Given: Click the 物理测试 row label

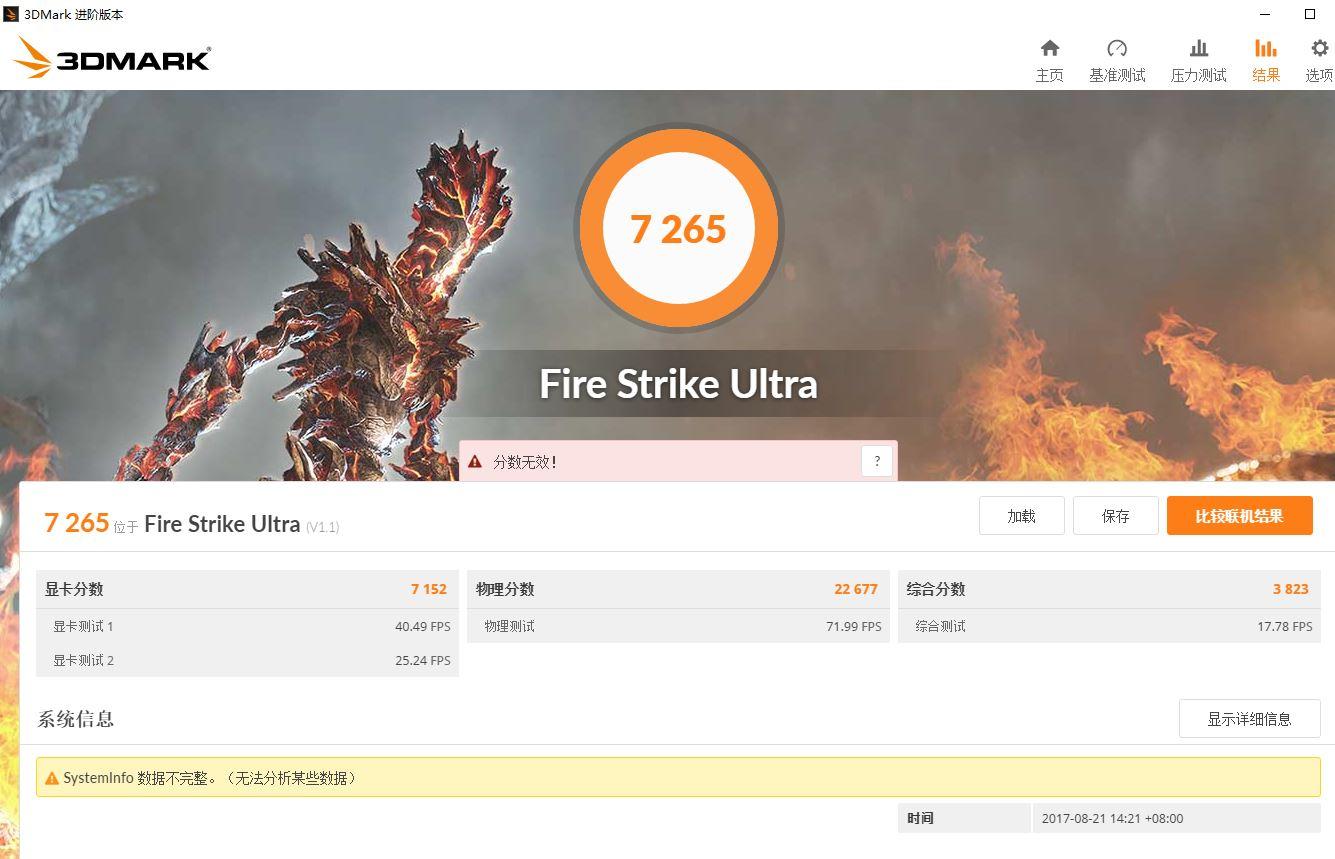Looking at the screenshot, I should pyautogui.click(x=509, y=626).
